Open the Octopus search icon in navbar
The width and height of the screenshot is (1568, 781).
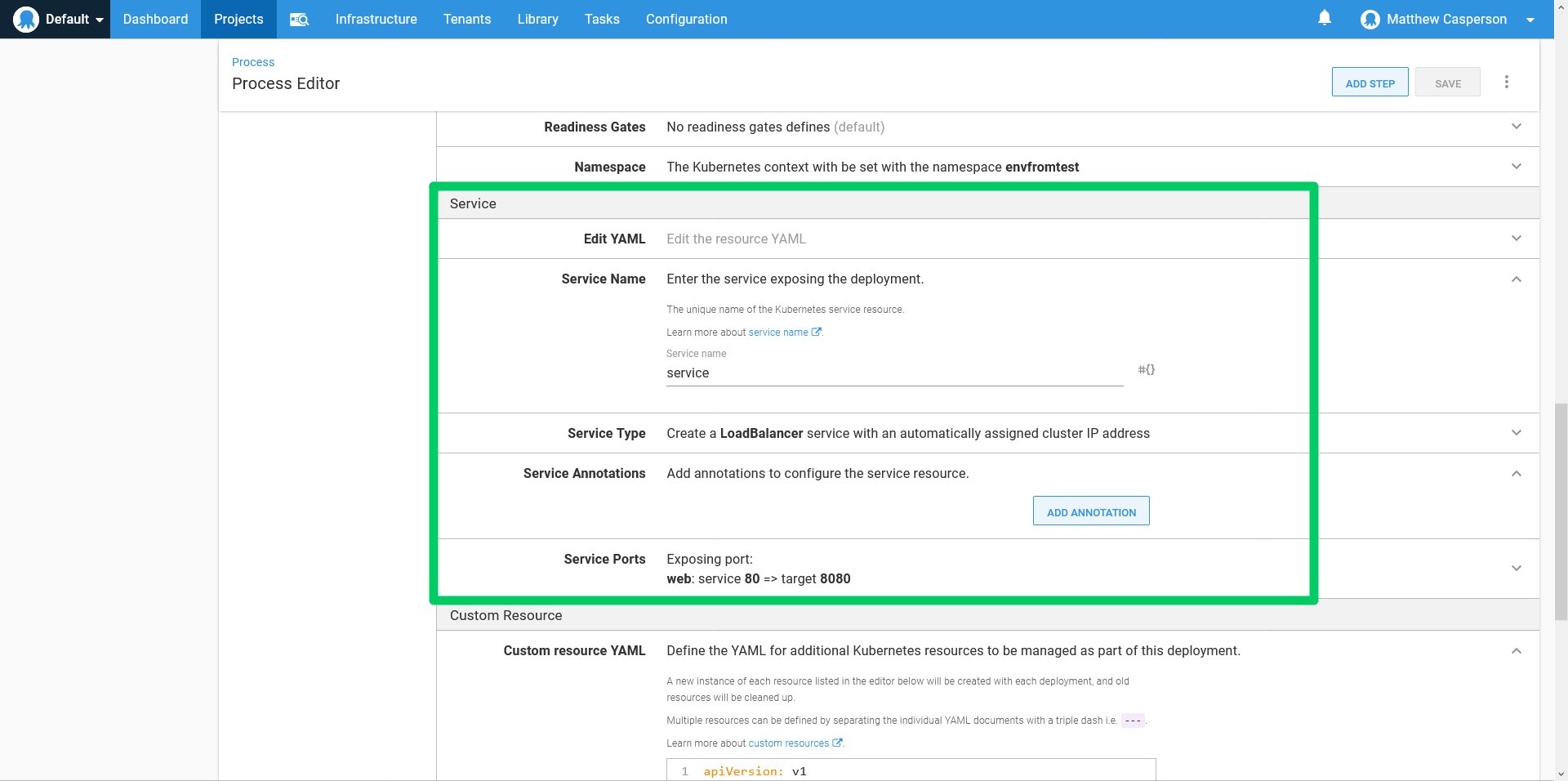(299, 19)
